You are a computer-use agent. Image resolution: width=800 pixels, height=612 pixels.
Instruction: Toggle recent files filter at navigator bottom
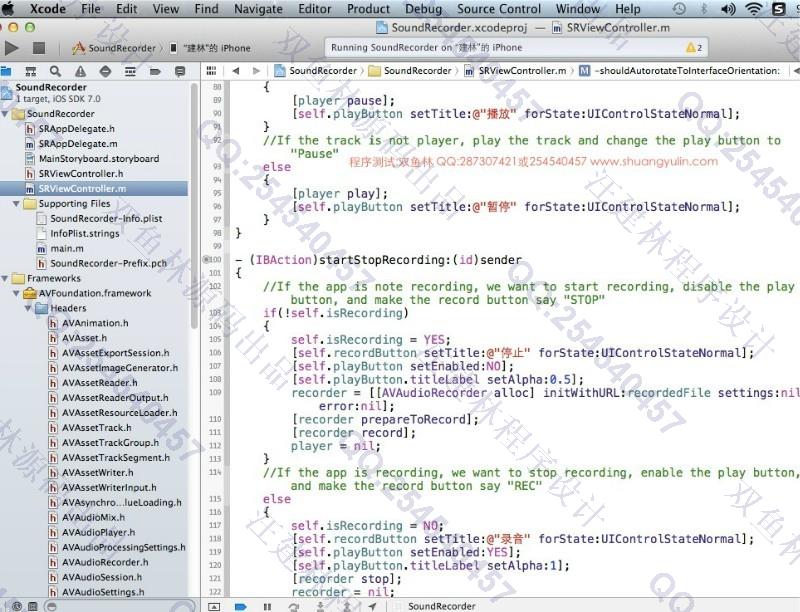(17, 606)
